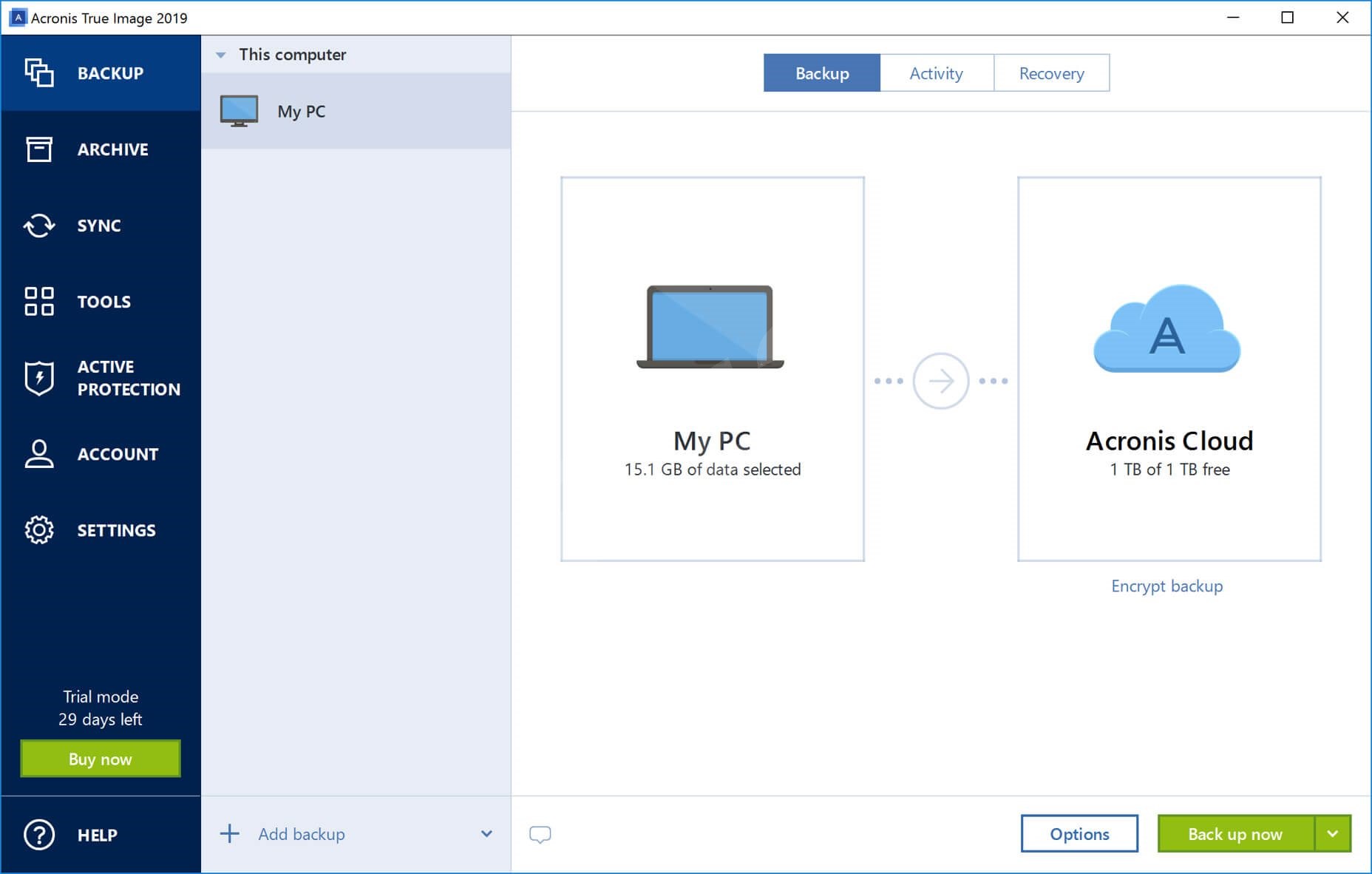Open the Backup section in sidebar
The image size is (1372, 874).
coord(101,73)
